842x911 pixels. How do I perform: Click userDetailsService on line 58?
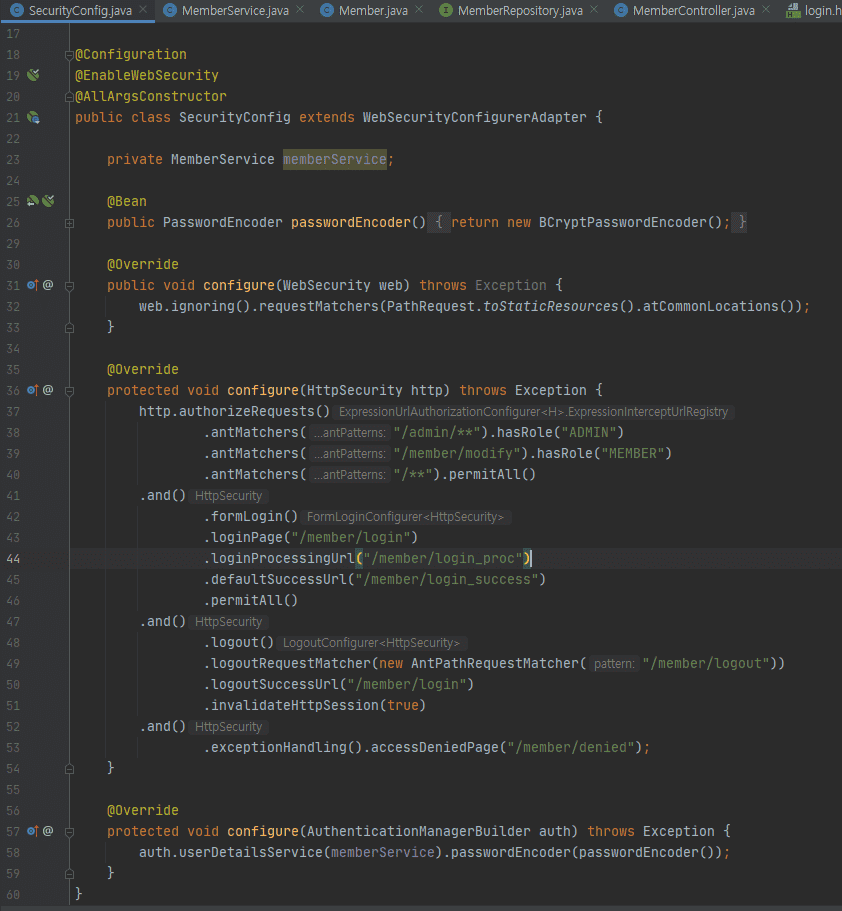[250, 852]
